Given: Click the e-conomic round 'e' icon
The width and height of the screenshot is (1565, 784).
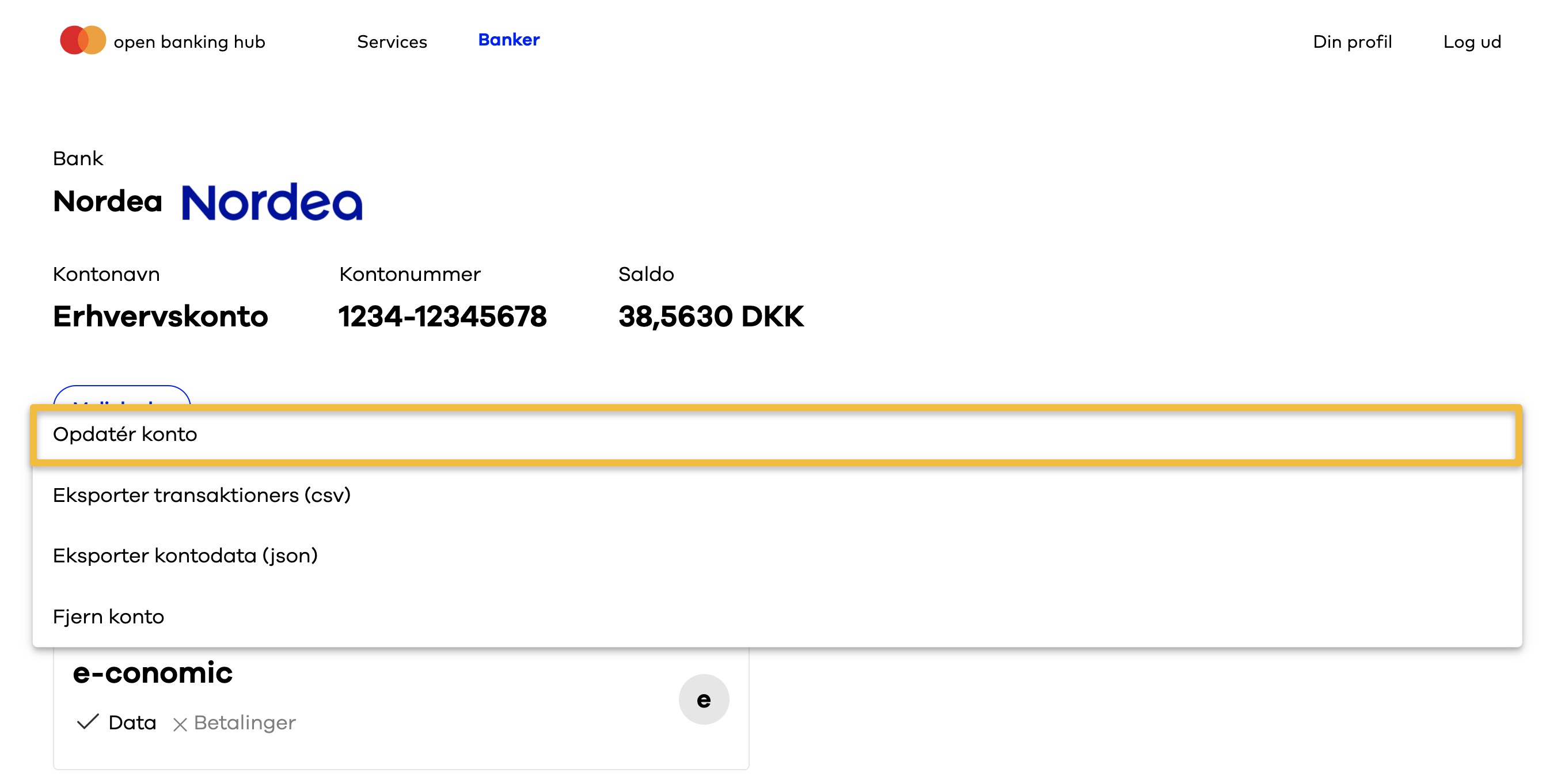Looking at the screenshot, I should (x=703, y=699).
